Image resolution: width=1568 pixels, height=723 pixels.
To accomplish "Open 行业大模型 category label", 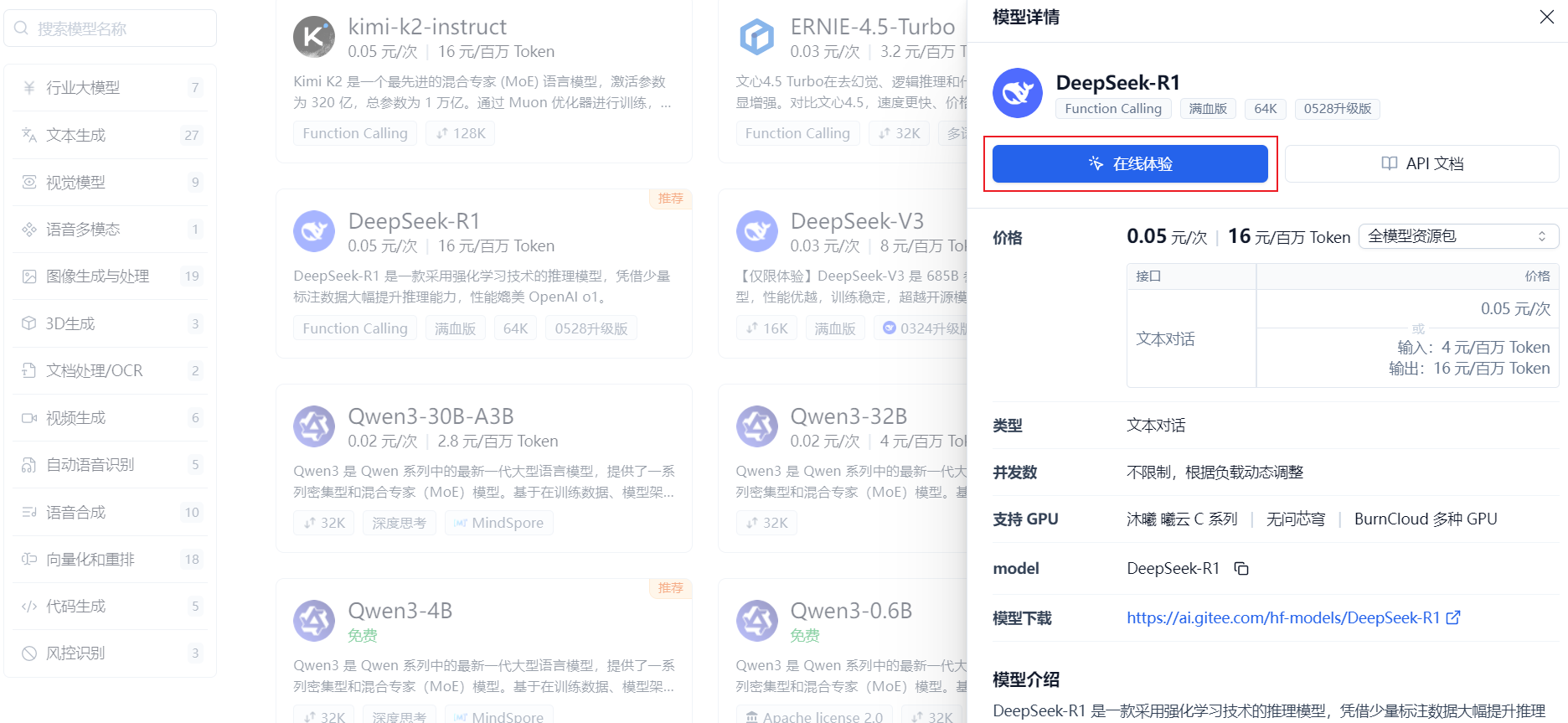I will (83, 88).
